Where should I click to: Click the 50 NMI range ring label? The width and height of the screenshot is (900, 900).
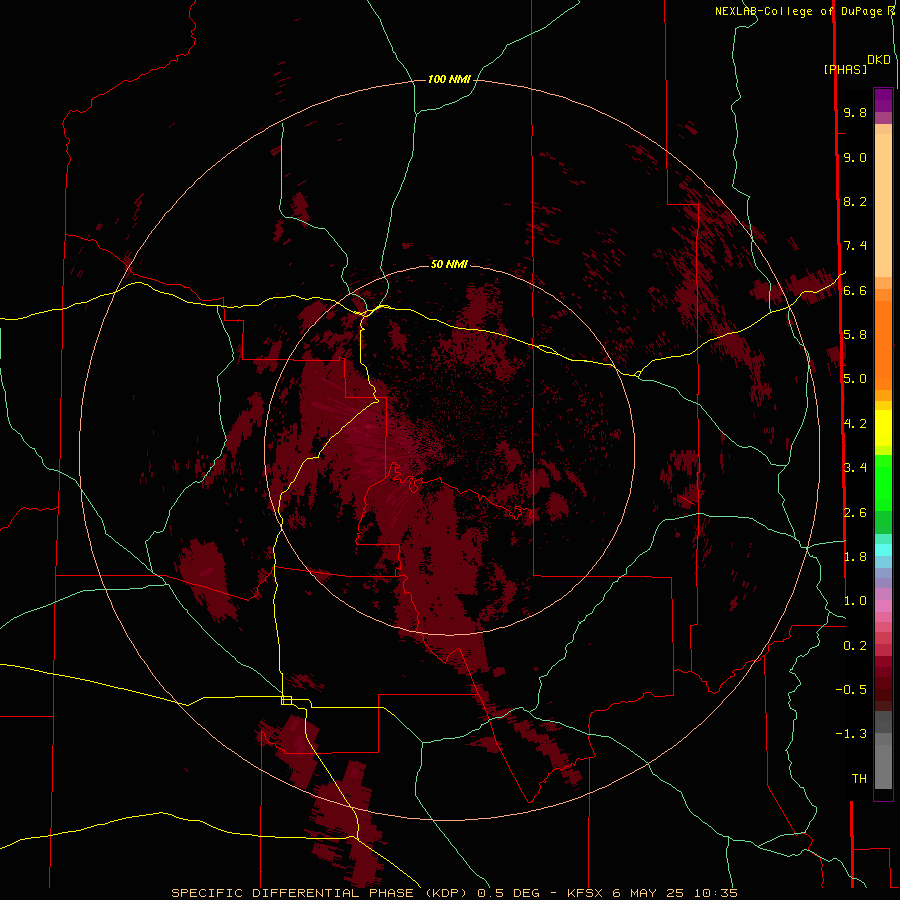[449, 264]
